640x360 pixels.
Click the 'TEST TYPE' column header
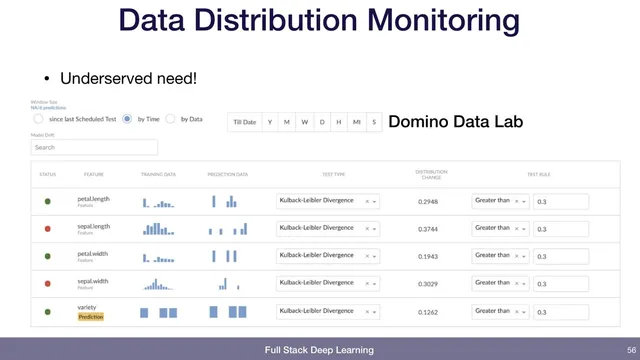[x=333, y=174]
